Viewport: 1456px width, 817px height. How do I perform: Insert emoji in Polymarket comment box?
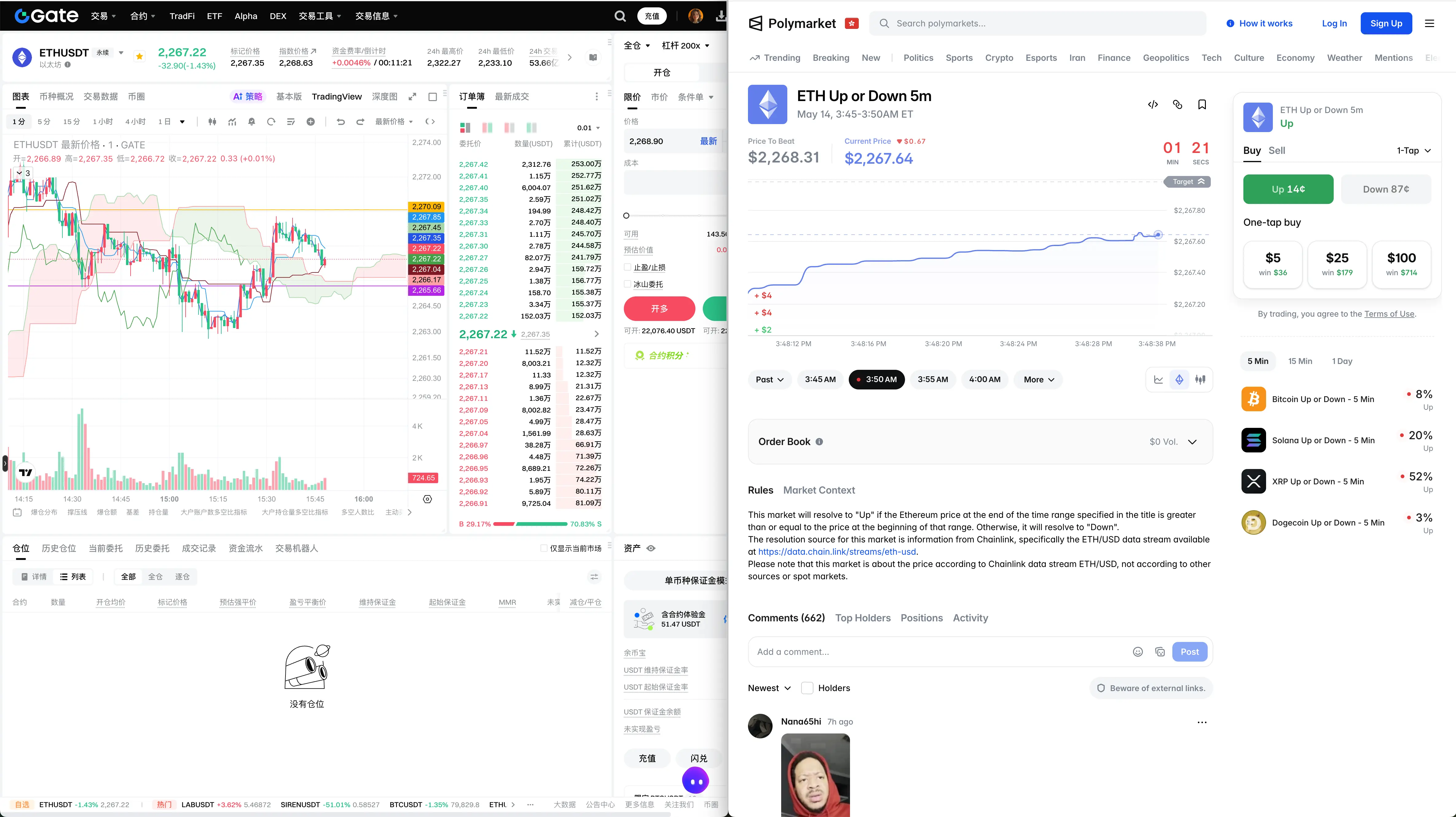(1138, 652)
